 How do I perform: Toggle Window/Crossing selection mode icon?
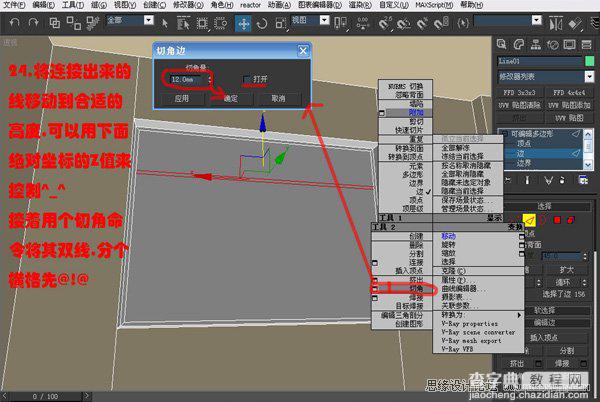point(221,23)
